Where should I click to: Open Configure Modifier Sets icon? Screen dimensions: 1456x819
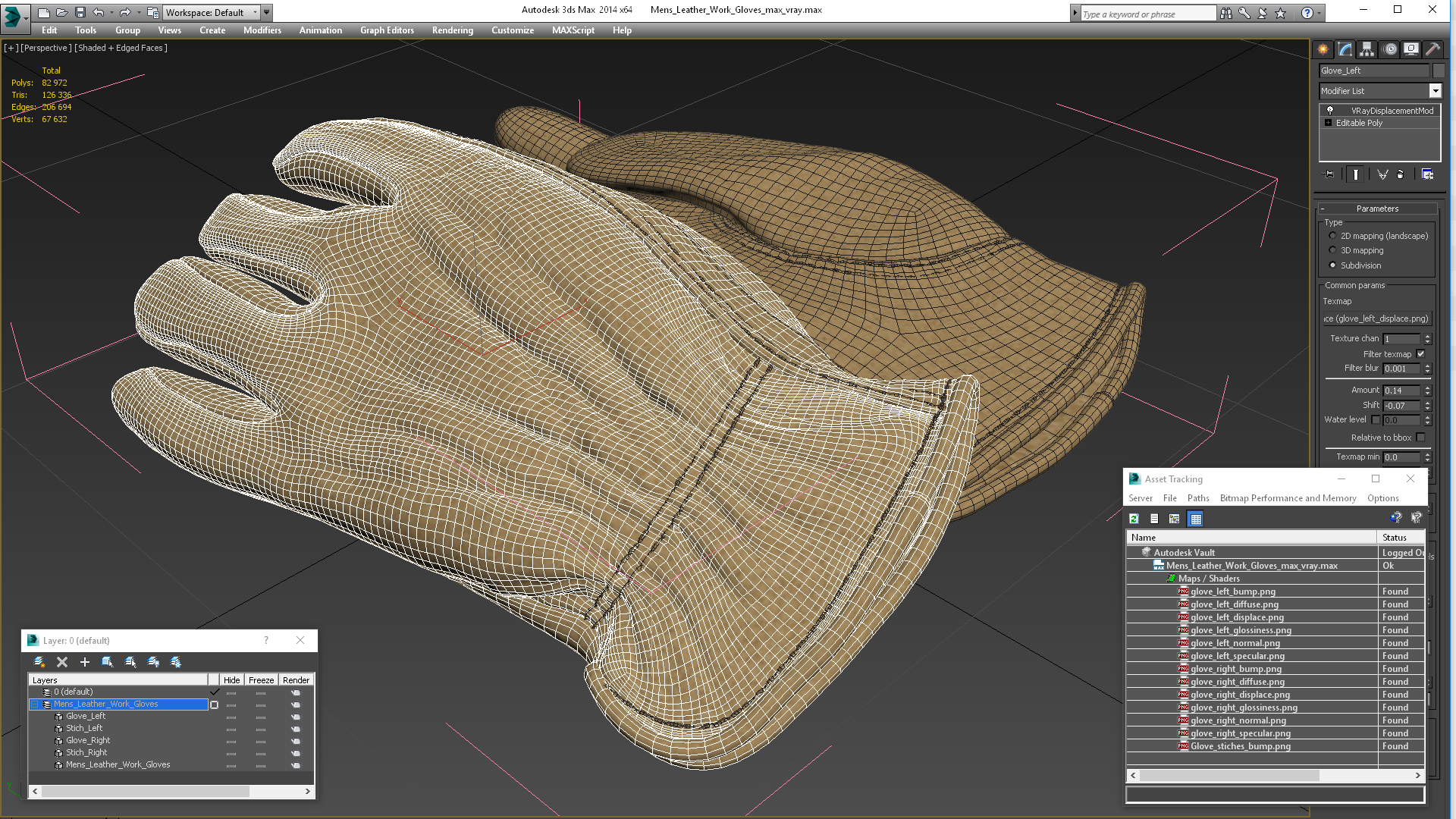pos(1428,174)
